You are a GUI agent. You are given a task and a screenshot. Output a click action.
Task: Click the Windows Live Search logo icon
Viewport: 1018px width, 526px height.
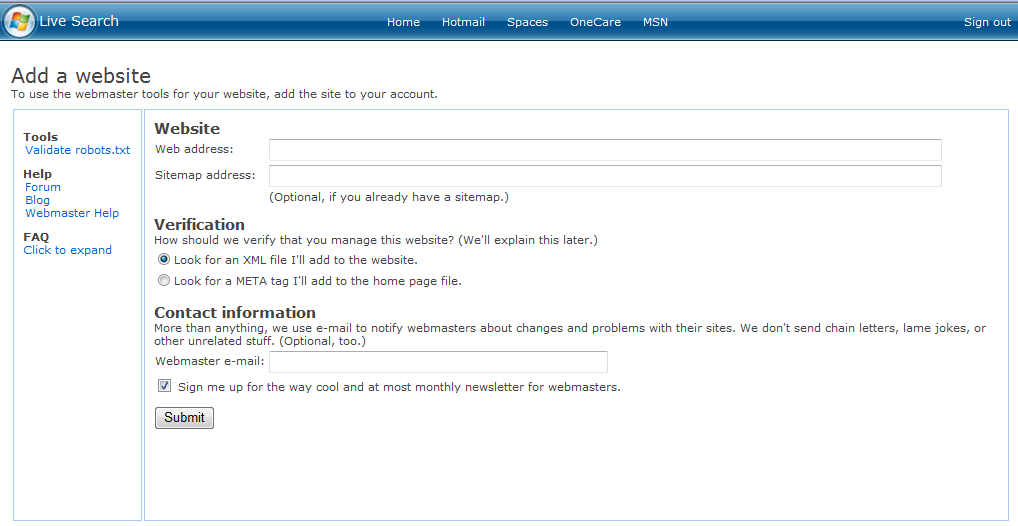point(19,21)
